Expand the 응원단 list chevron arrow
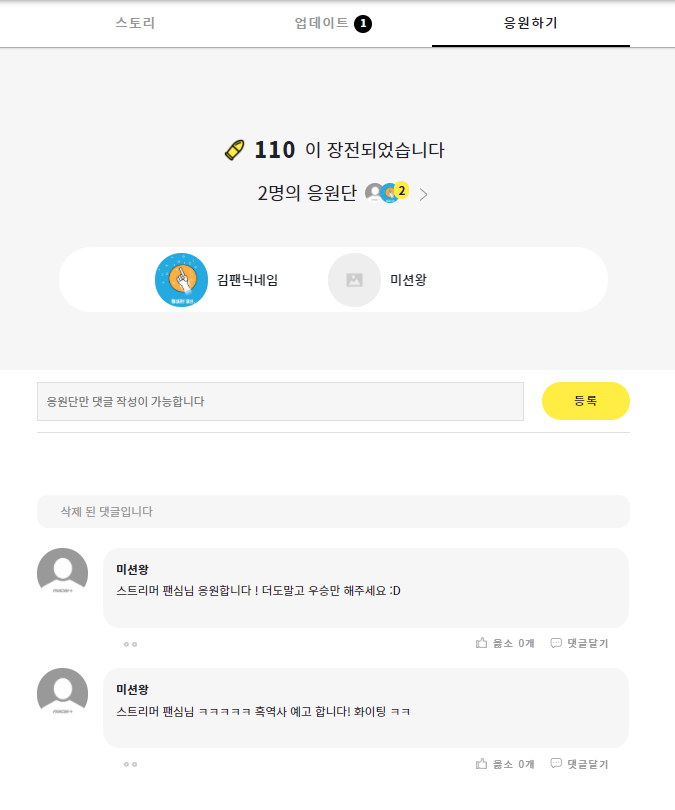The width and height of the screenshot is (675, 810). coord(423,194)
